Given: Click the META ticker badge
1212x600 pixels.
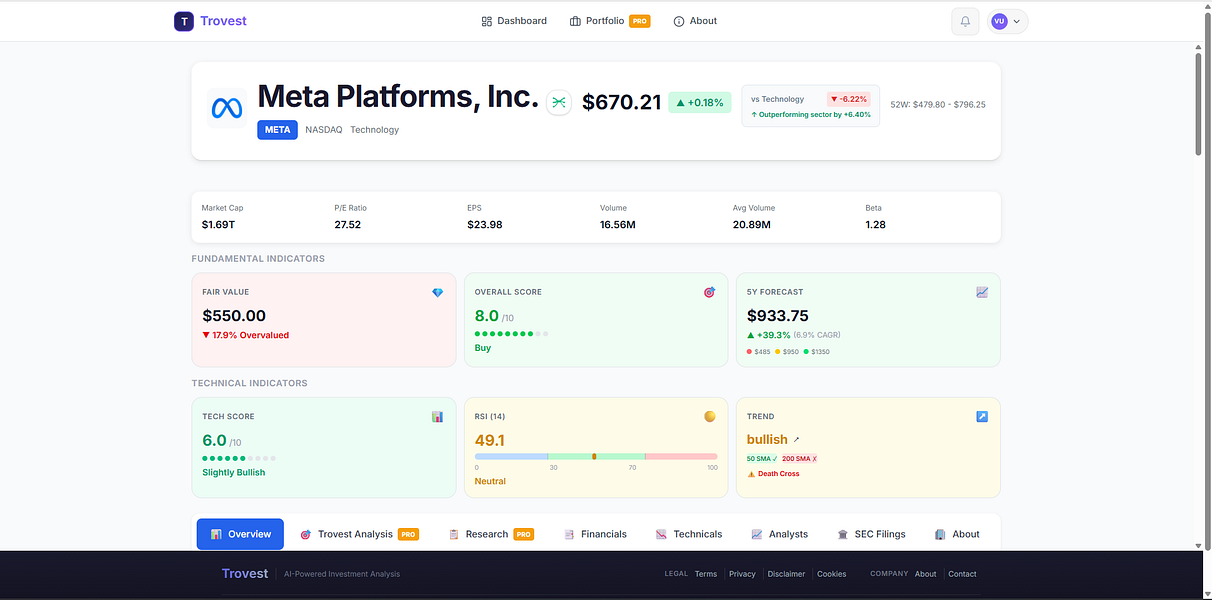Looking at the screenshot, I should [277, 130].
